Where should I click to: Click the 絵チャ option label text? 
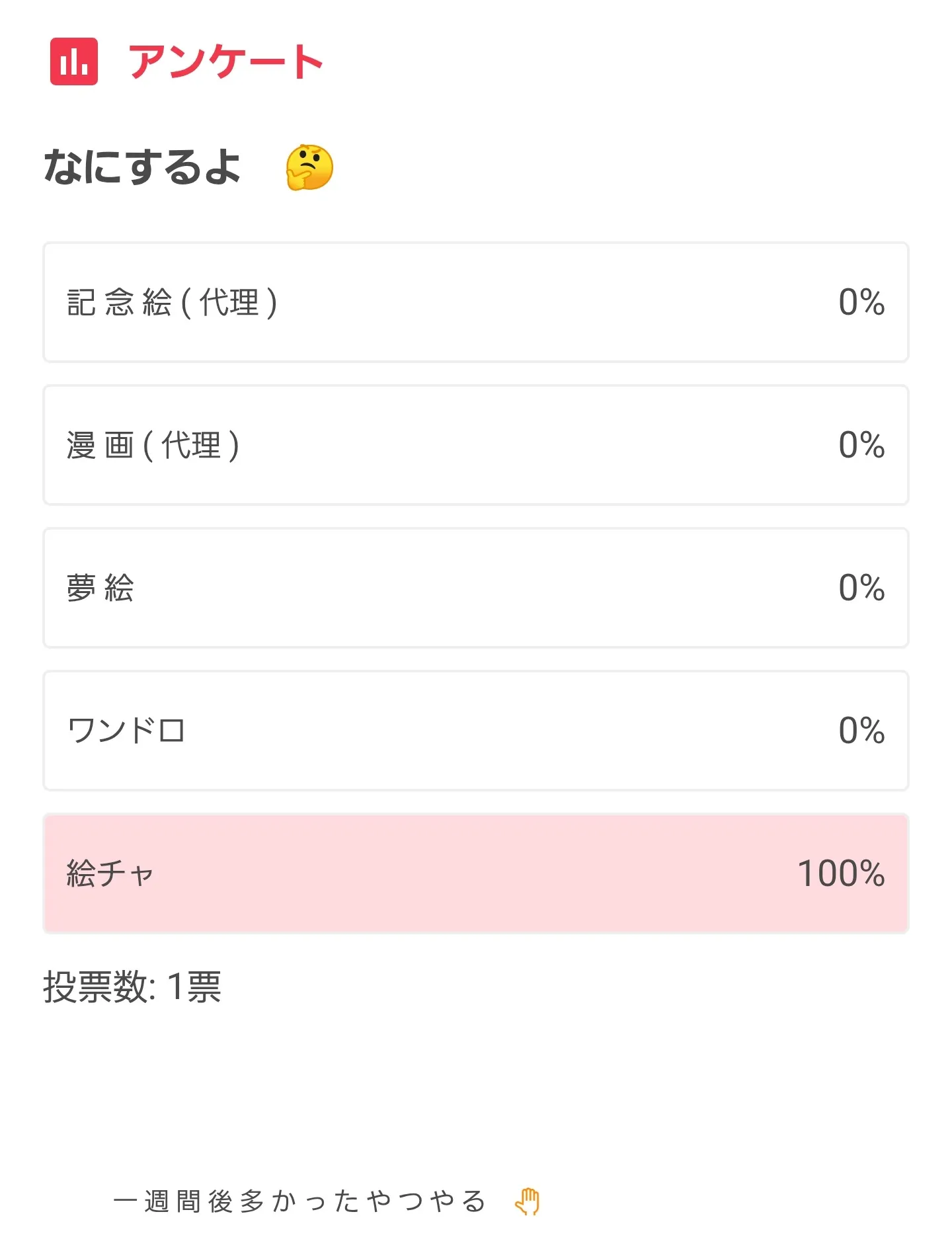(110, 873)
